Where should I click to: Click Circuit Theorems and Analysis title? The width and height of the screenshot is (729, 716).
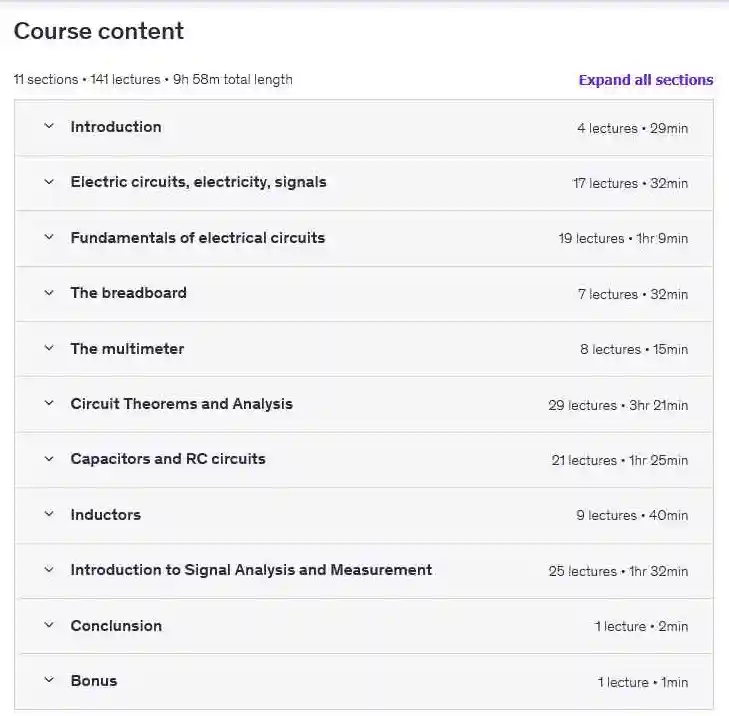[182, 404]
